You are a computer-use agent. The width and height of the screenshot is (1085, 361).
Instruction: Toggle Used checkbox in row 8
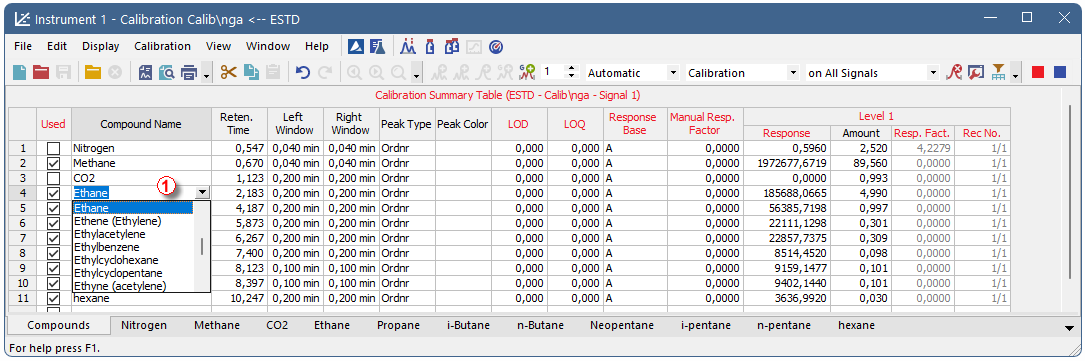53,253
